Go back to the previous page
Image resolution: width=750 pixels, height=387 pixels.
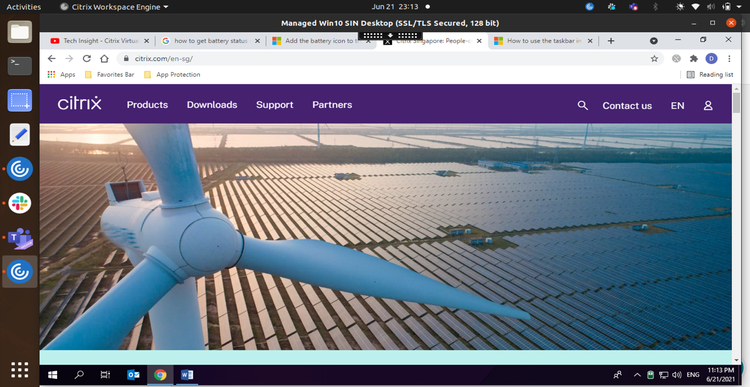tap(52, 58)
